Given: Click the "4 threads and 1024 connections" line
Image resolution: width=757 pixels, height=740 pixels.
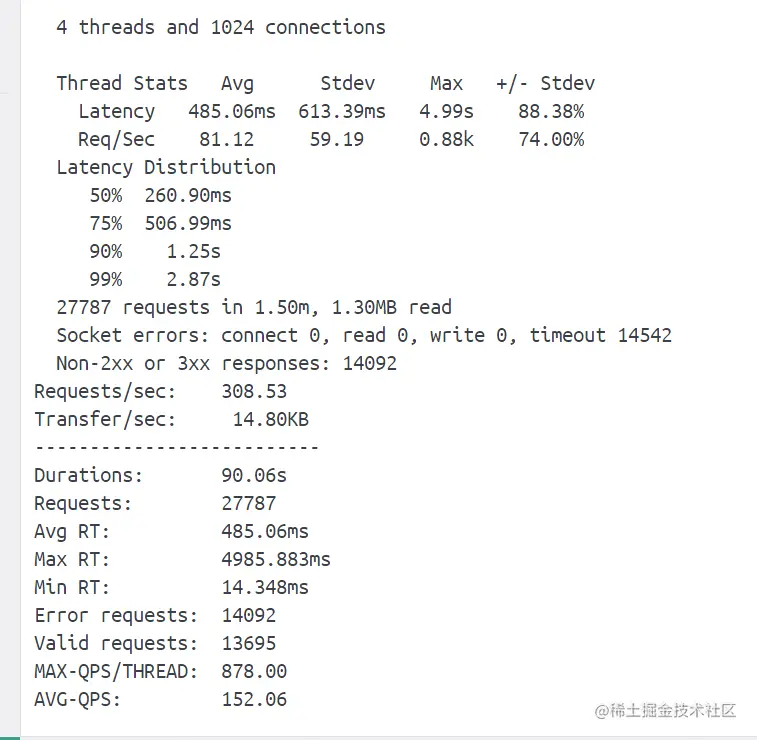Looking at the screenshot, I should 221,27.
